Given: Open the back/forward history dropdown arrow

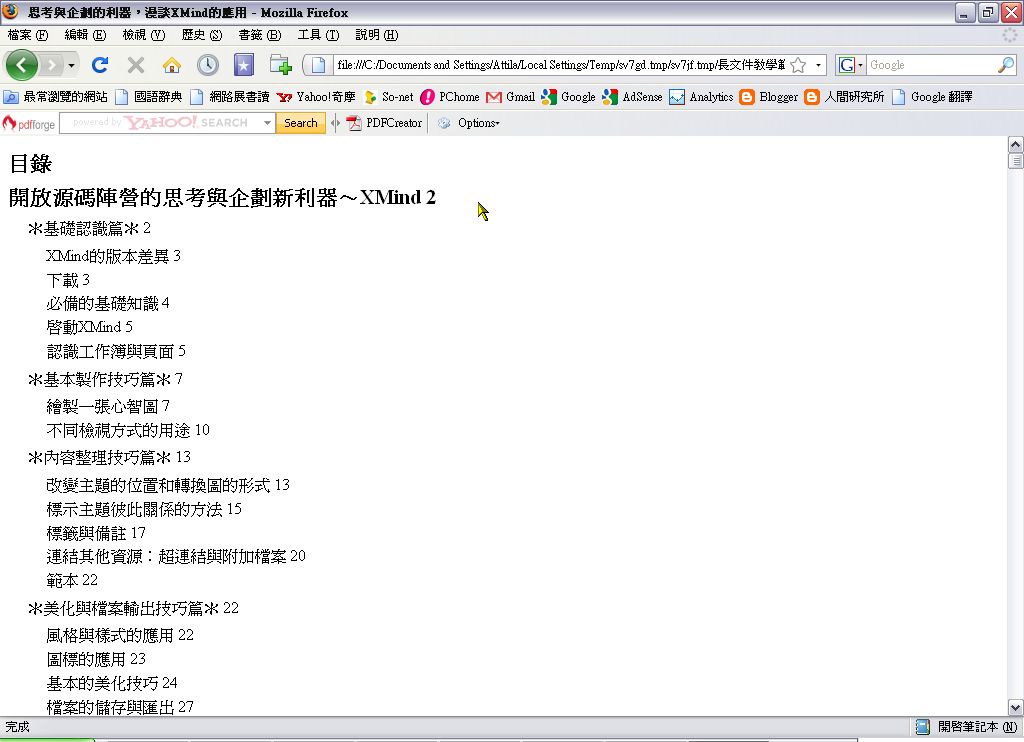Looking at the screenshot, I should [x=71, y=65].
